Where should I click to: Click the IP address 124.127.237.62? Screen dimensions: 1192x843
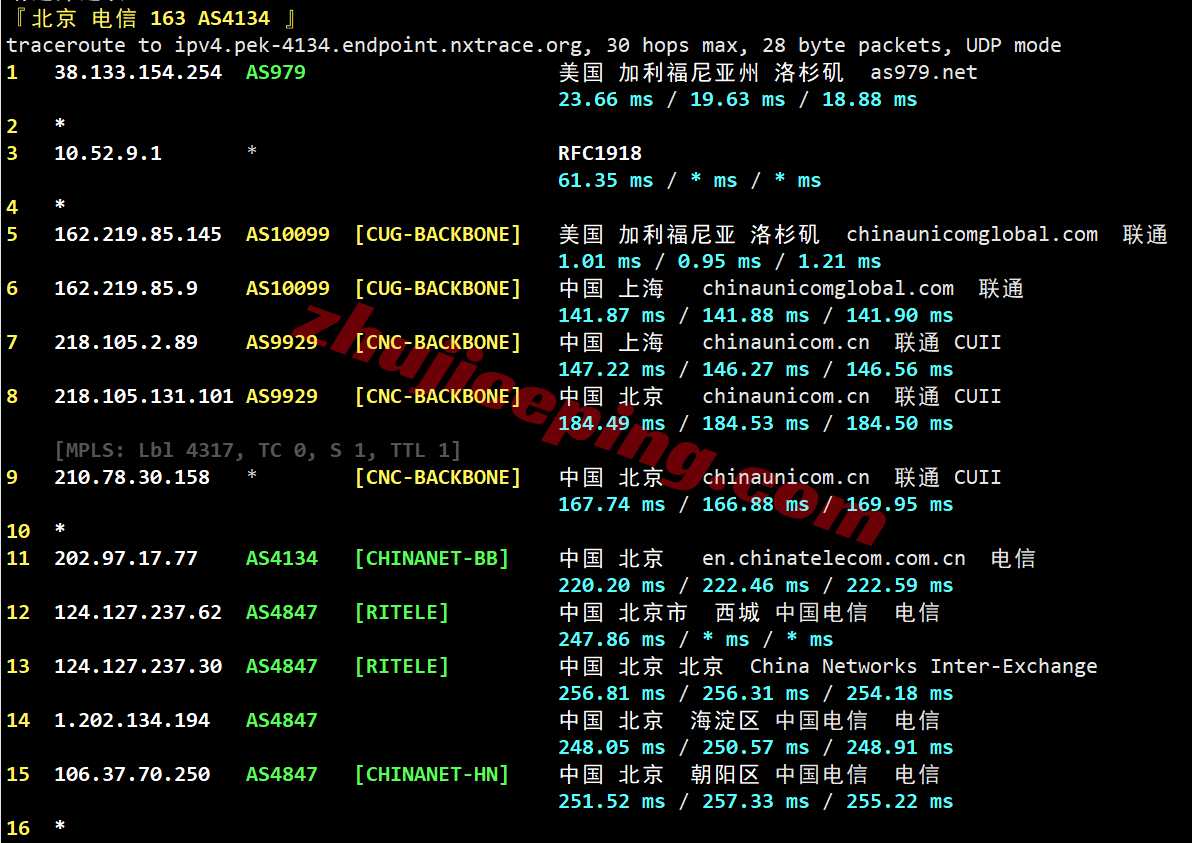tap(138, 612)
